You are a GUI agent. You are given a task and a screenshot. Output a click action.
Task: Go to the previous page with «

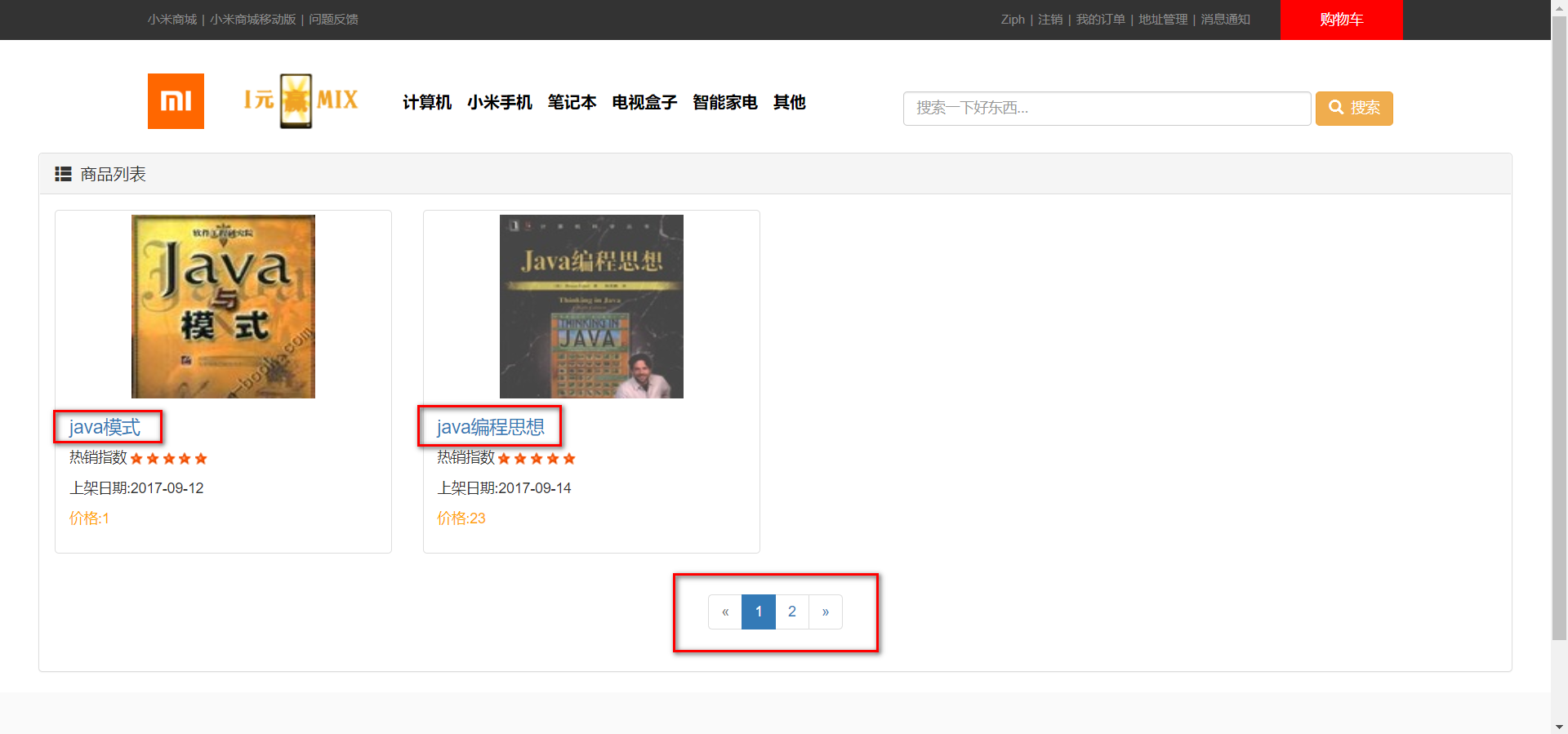(725, 612)
